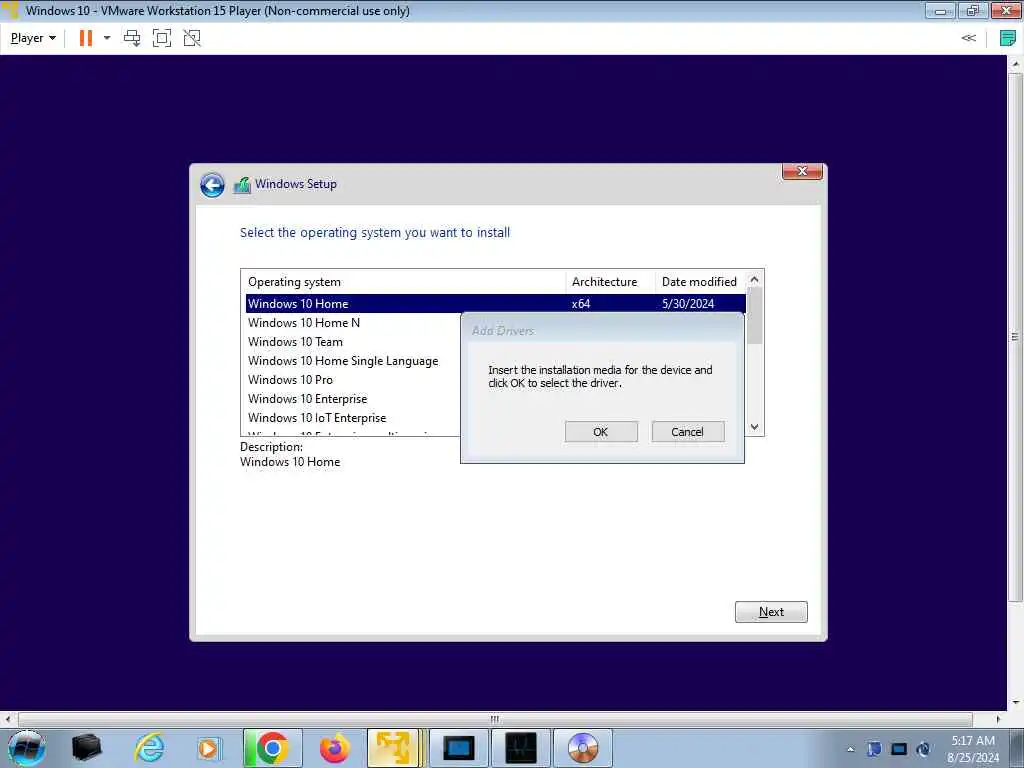Select Windows 10 IoT Enterprise
Screen dimensions: 1024x768
click(317, 417)
